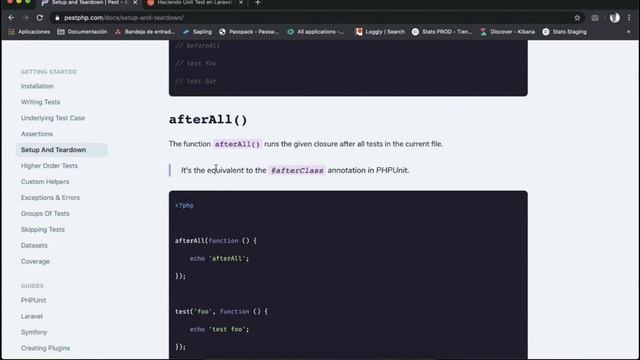Close the Setup and Teardown tab
The height and width of the screenshot is (360, 640).
pyautogui.click(x=135, y=3)
